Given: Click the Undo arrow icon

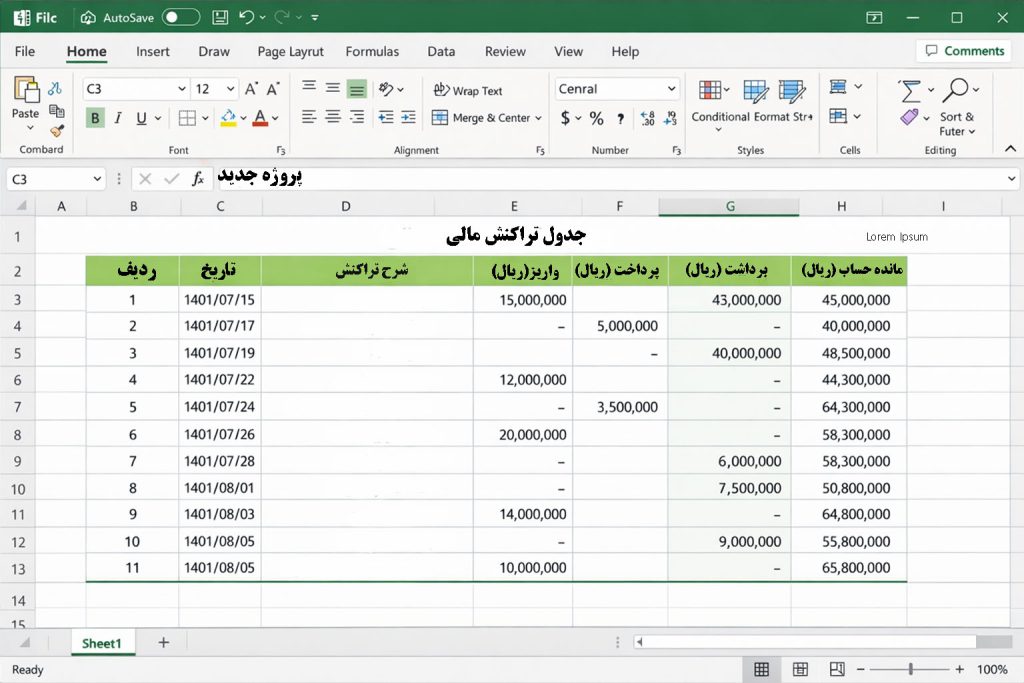Looking at the screenshot, I should (246, 18).
